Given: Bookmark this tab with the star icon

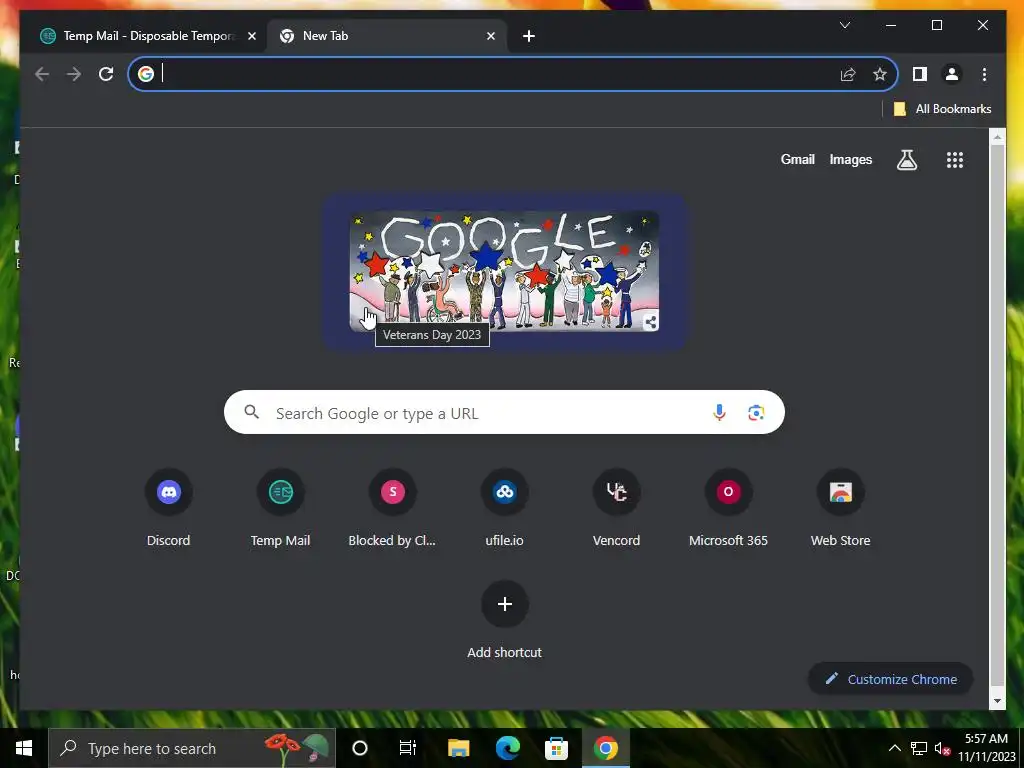Looking at the screenshot, I should point(880,74).
